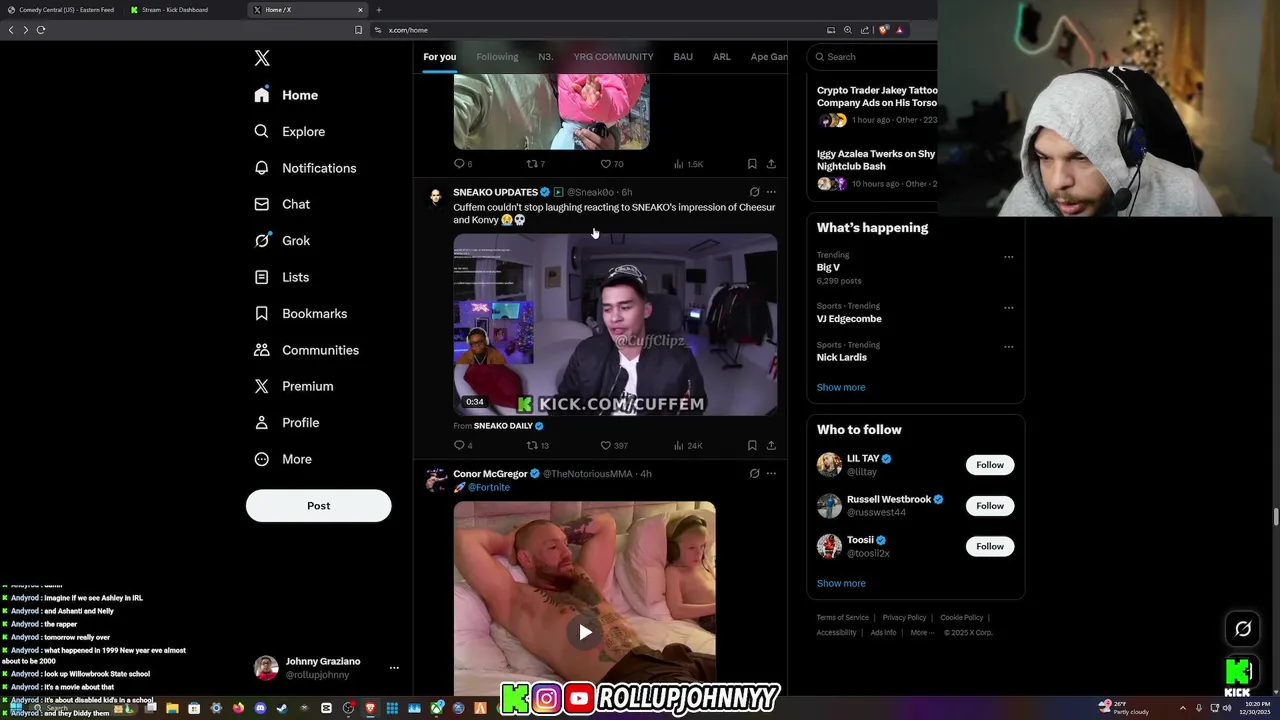Open the More menu in the sidebar
1280x720 pixels.
click(282, 459)
